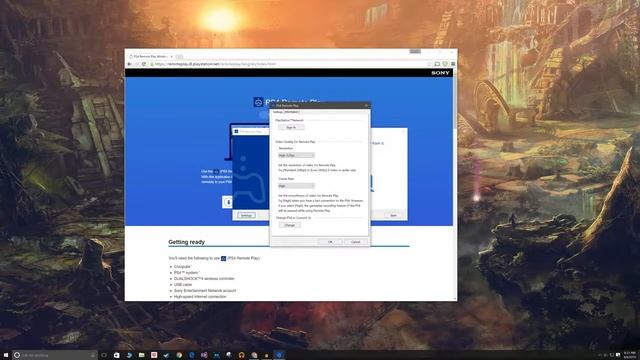The width and height of the screenshot is (640, 360).
Task: Open Task View from the taskbar
Action: (x=104, y=355)
